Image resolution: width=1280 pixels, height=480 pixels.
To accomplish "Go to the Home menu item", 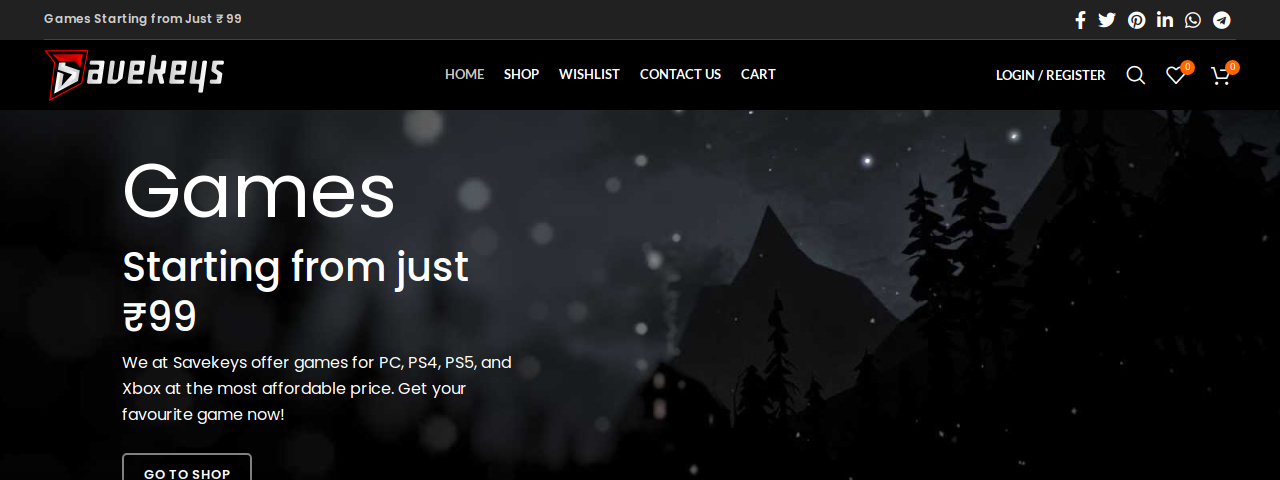I will coord(464,74).
